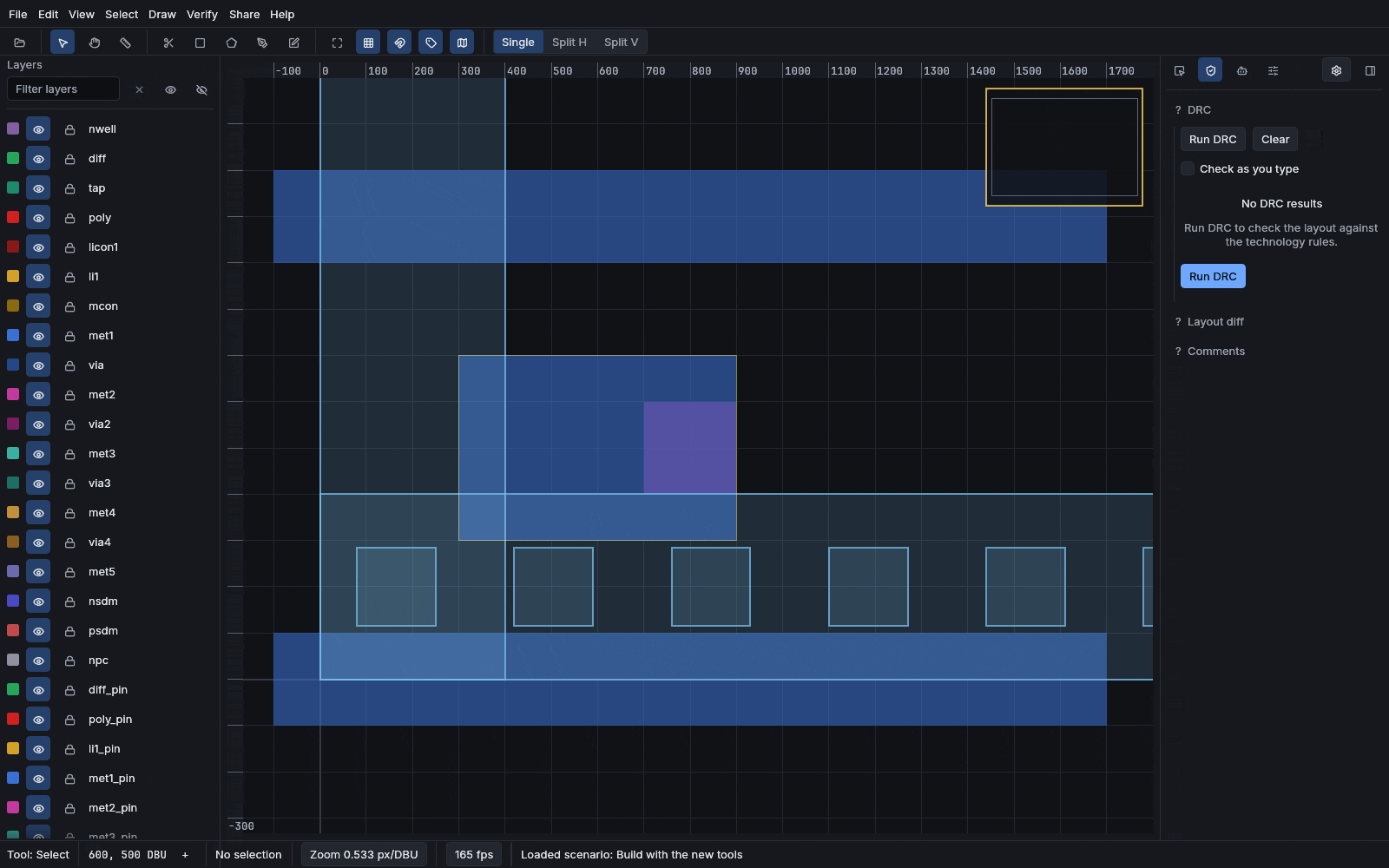This screenshot has width=1389, height=868.
Task: Click the Fit-to-view frame icon
Action: 337,43
